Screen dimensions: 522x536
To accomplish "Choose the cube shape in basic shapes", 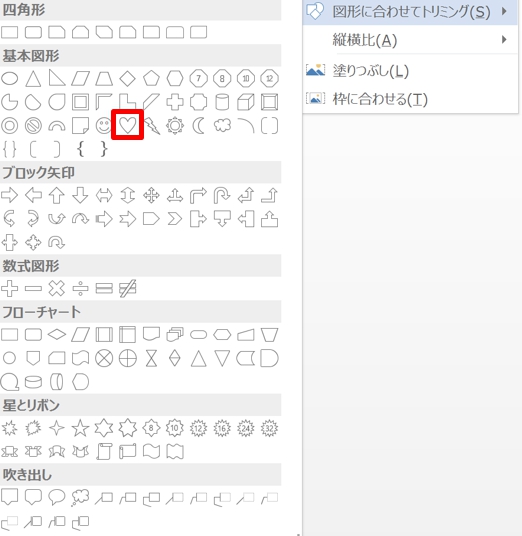I will tap(246, 102).
